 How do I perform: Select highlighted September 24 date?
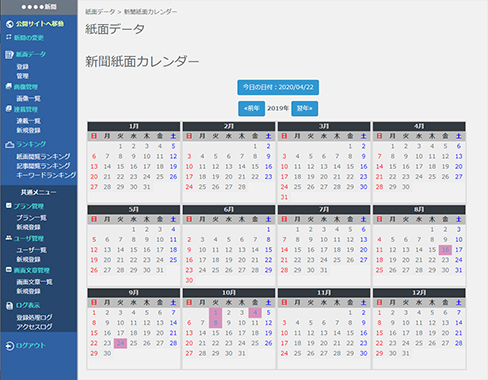(120, 343)
